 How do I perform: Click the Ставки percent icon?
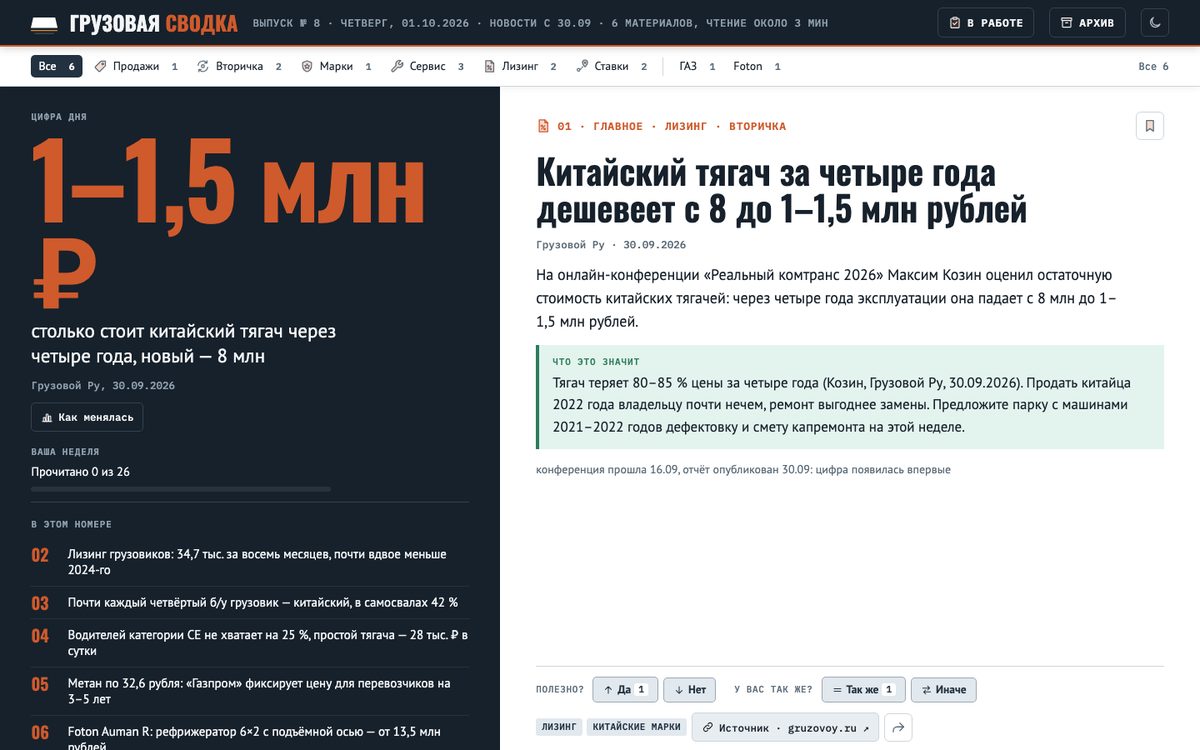click(x=582, y=66)
